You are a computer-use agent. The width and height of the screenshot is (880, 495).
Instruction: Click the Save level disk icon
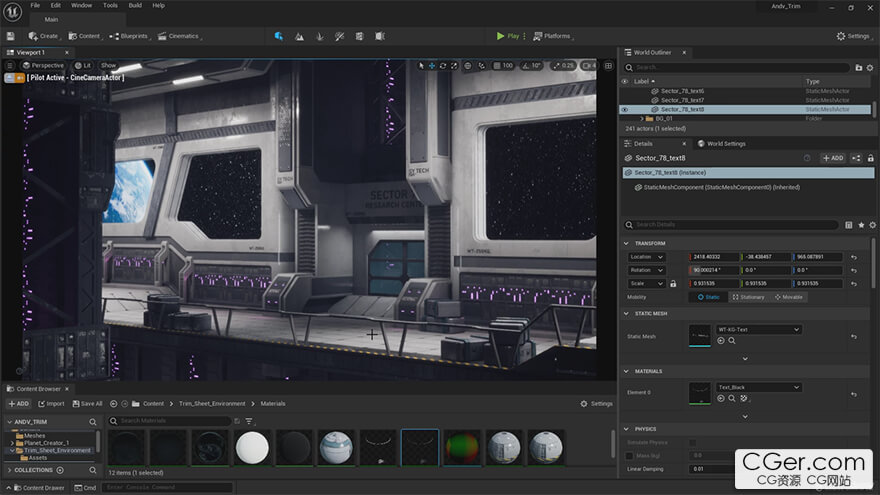[13, 36]
